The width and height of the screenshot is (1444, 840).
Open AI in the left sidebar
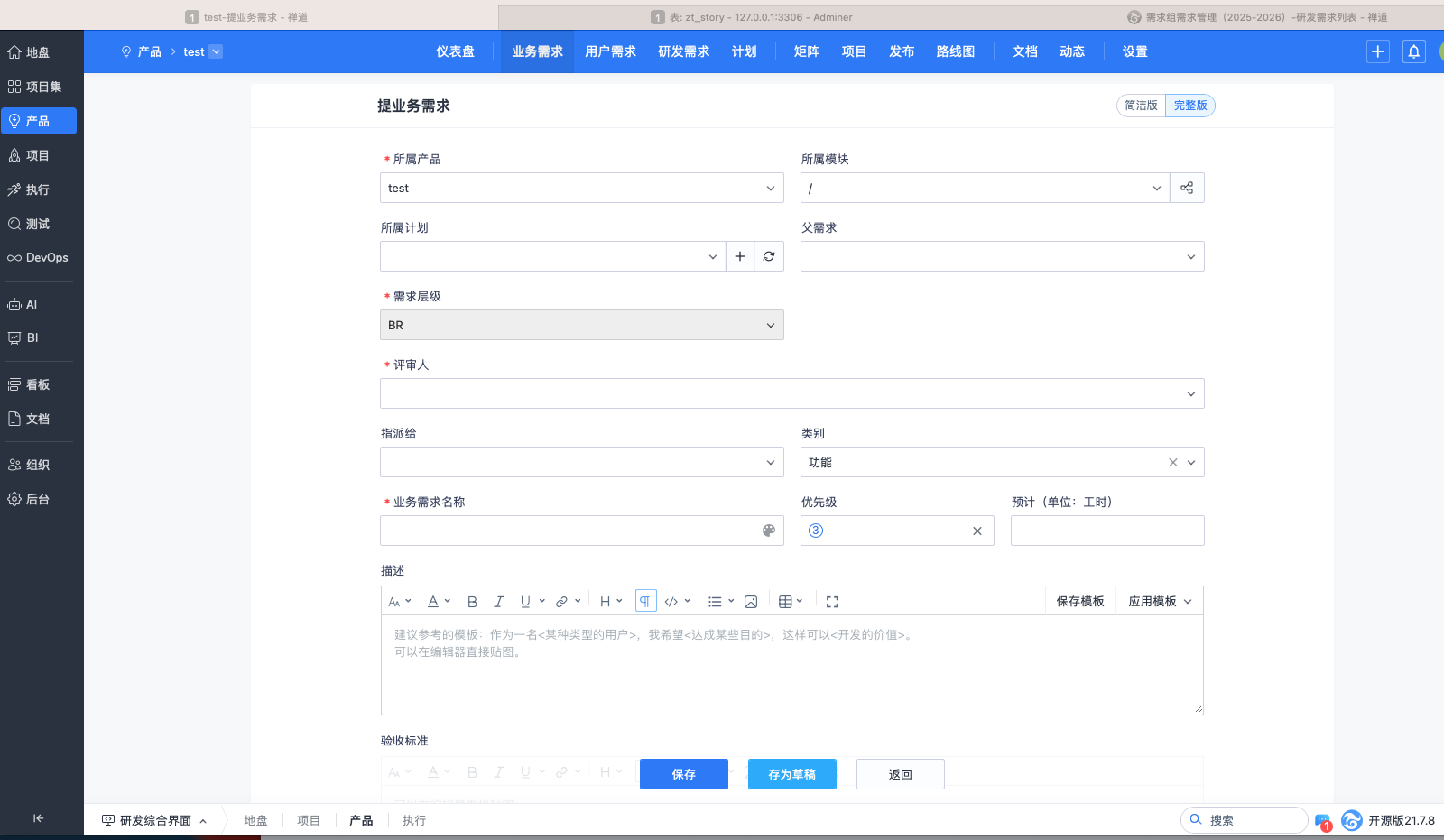point(39,304)
